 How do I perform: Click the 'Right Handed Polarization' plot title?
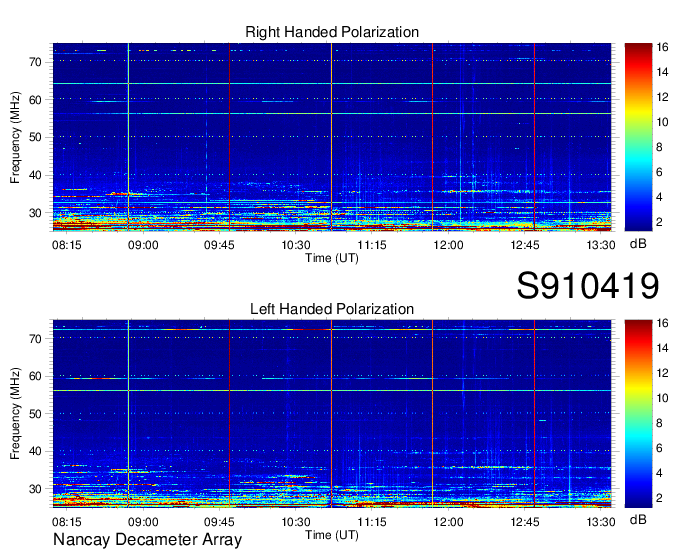click(332, 32)
